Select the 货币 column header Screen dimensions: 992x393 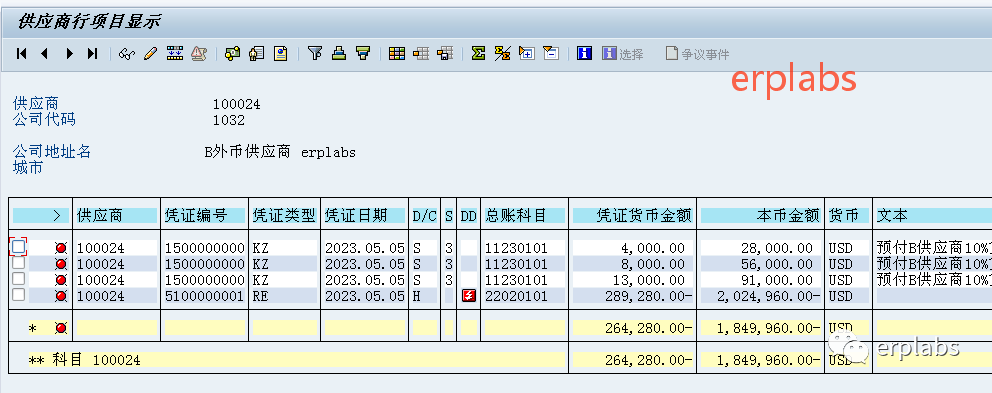pos(848,216)
